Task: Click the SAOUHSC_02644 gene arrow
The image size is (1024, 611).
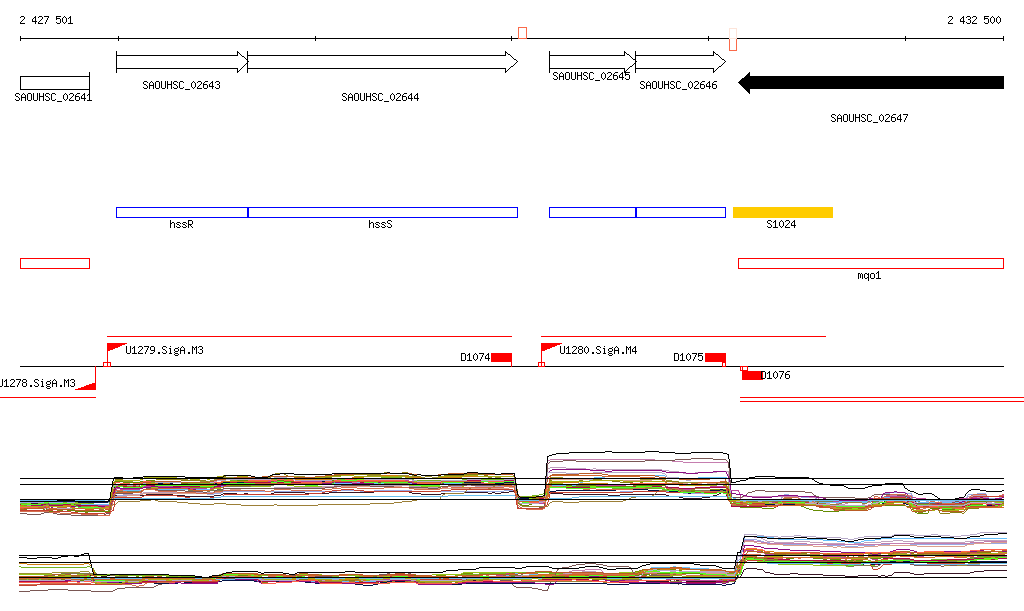Action: point(383,62)
